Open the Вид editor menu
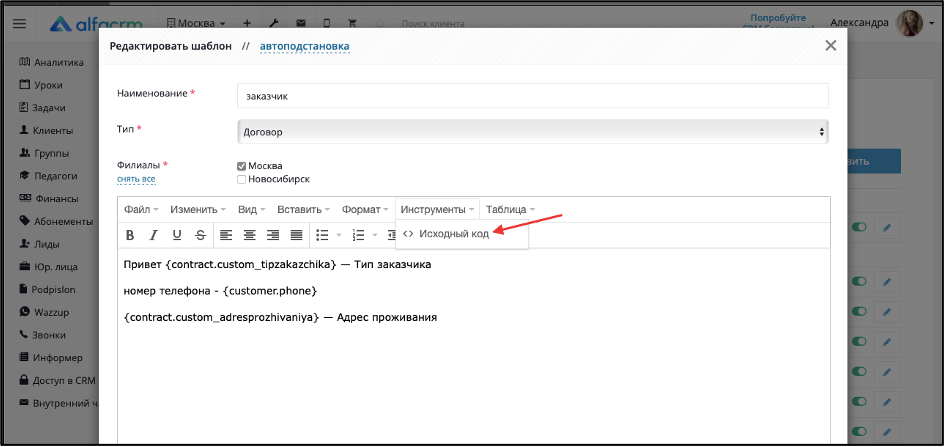945x447 pixels. click(x=251, y=210)
